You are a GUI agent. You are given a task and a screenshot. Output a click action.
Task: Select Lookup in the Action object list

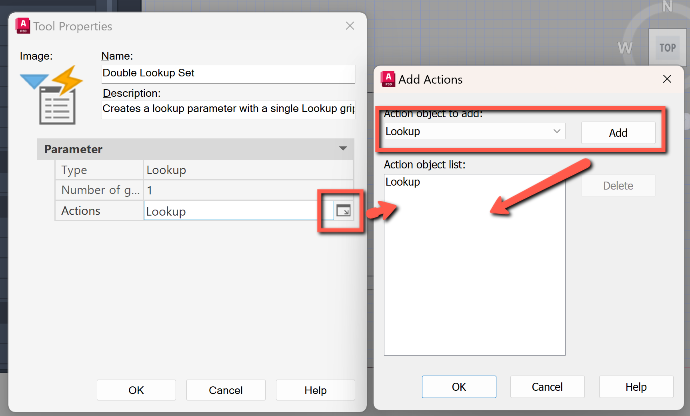tap(403, 182)
